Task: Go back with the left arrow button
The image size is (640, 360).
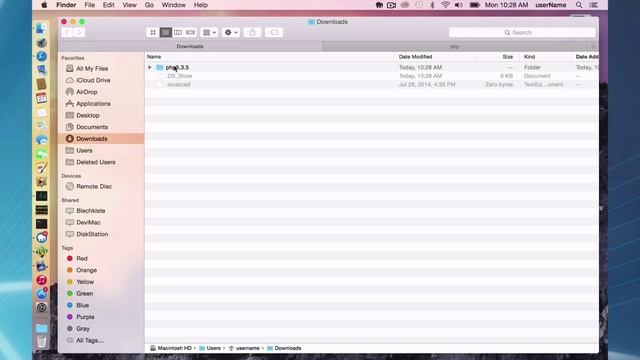Action: coord(67,32)
